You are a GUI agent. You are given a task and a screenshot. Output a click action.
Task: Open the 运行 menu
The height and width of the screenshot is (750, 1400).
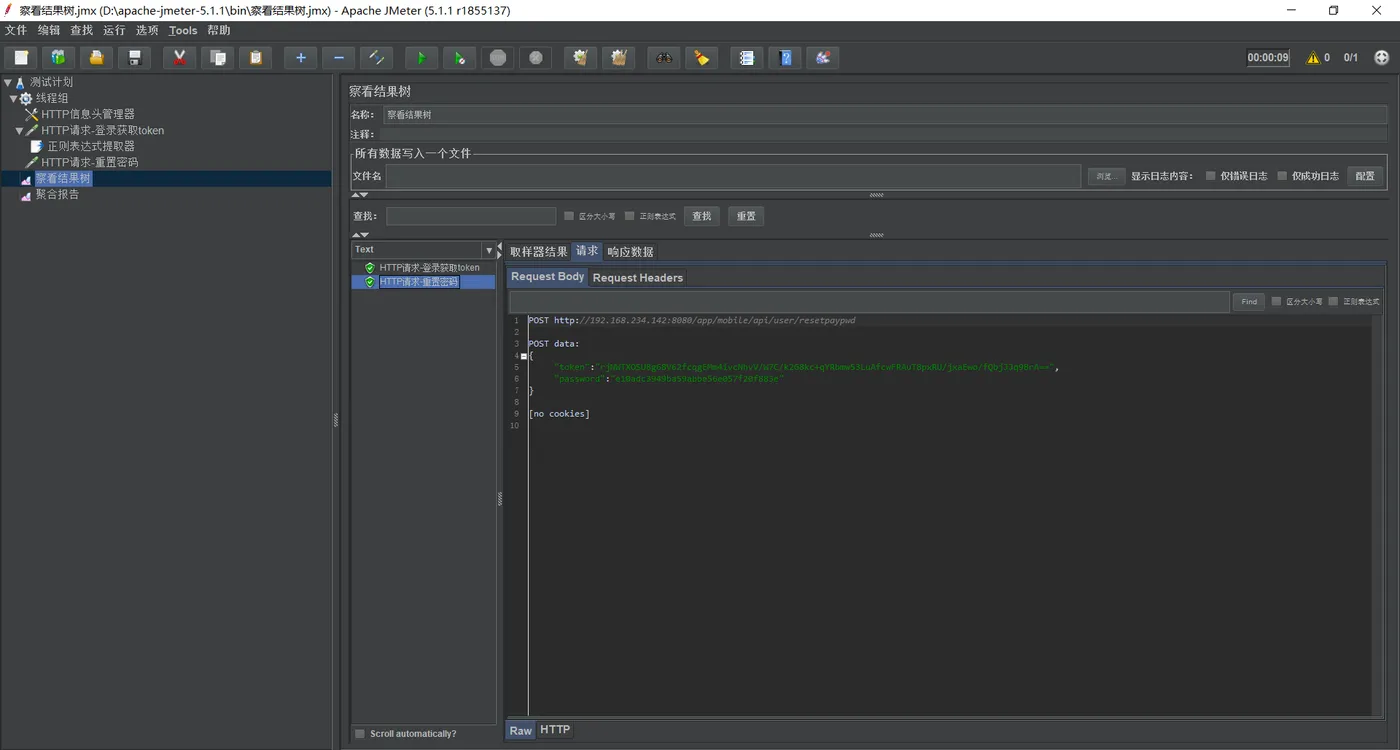point(114,31)
